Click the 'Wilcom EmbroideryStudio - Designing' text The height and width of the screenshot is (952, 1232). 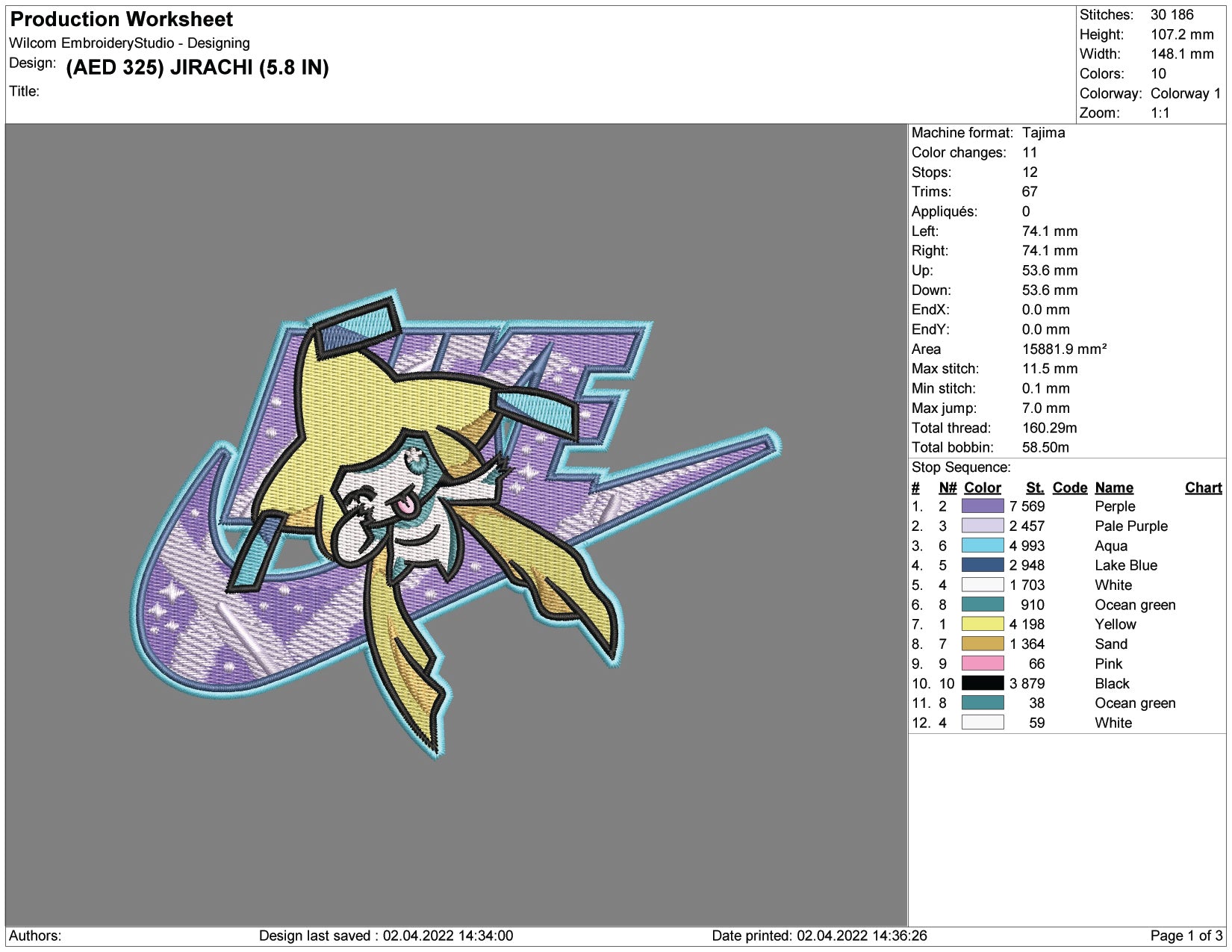[x=129, y=43]
